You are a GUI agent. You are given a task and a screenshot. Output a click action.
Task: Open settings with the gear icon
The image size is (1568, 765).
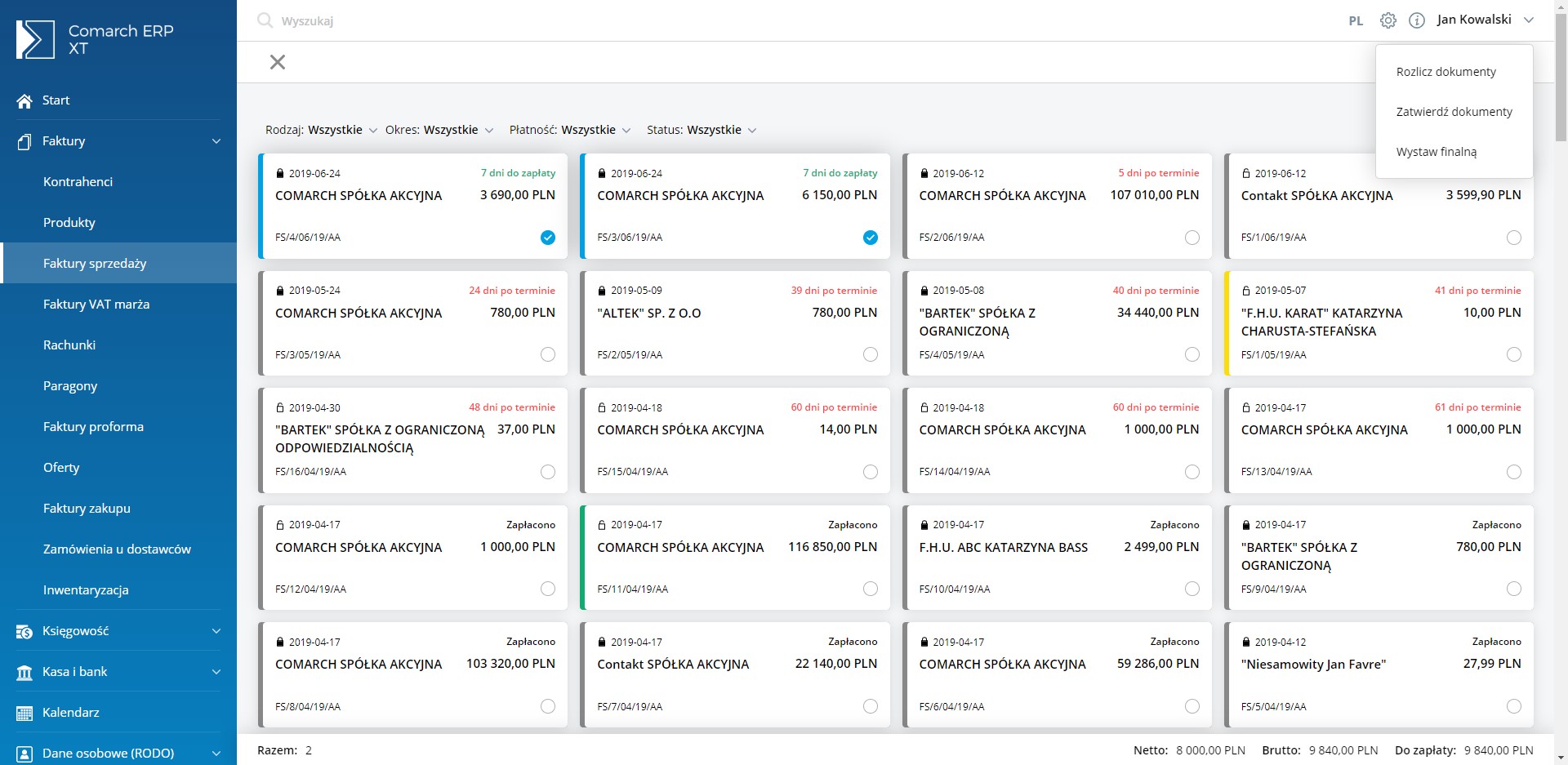1388,20
